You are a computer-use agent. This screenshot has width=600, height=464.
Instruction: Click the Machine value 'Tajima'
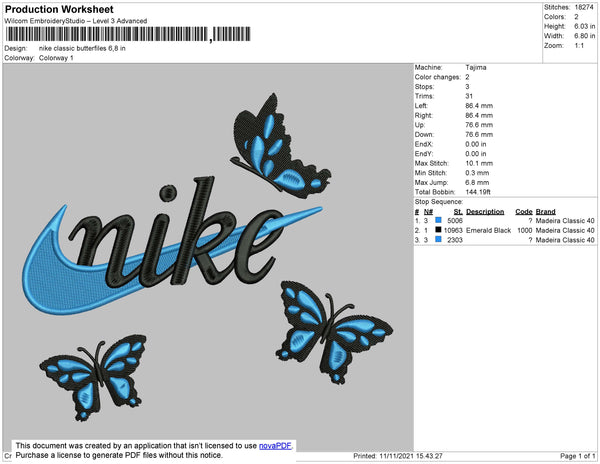(476, 67)
